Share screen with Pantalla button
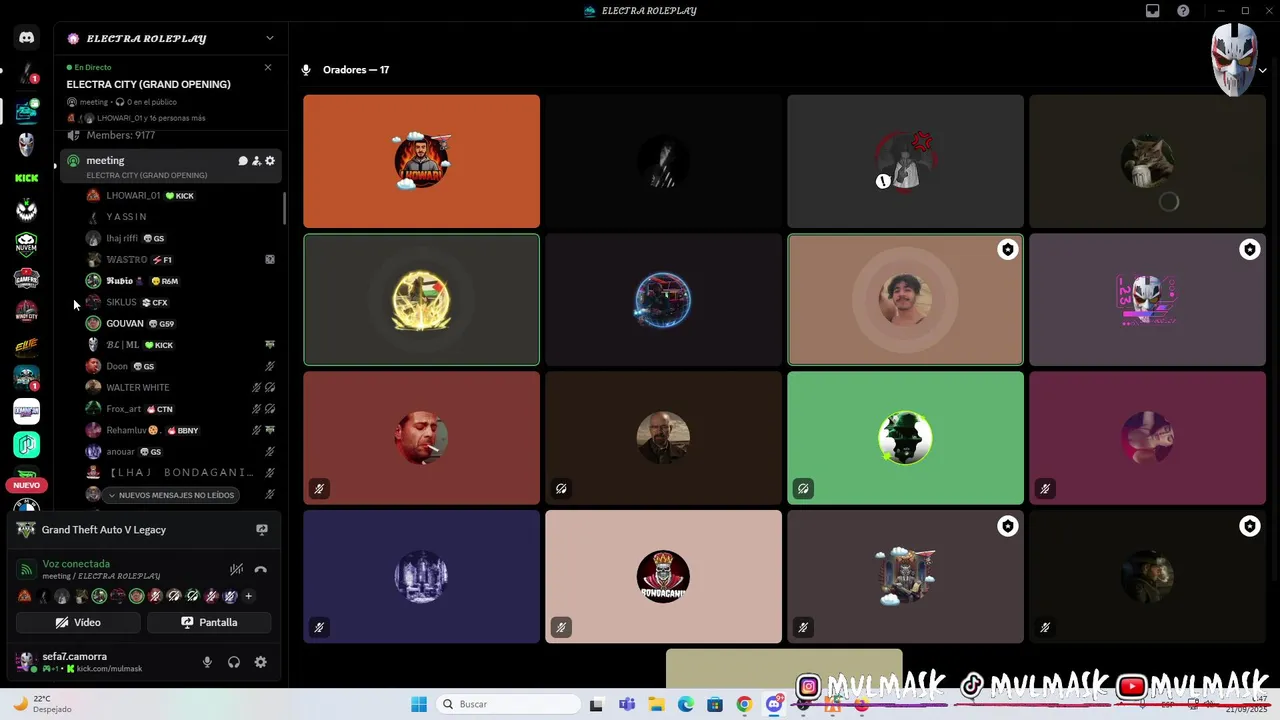Image resolution: width=1280 pixels, height=720 pixels. coord(209,622)
